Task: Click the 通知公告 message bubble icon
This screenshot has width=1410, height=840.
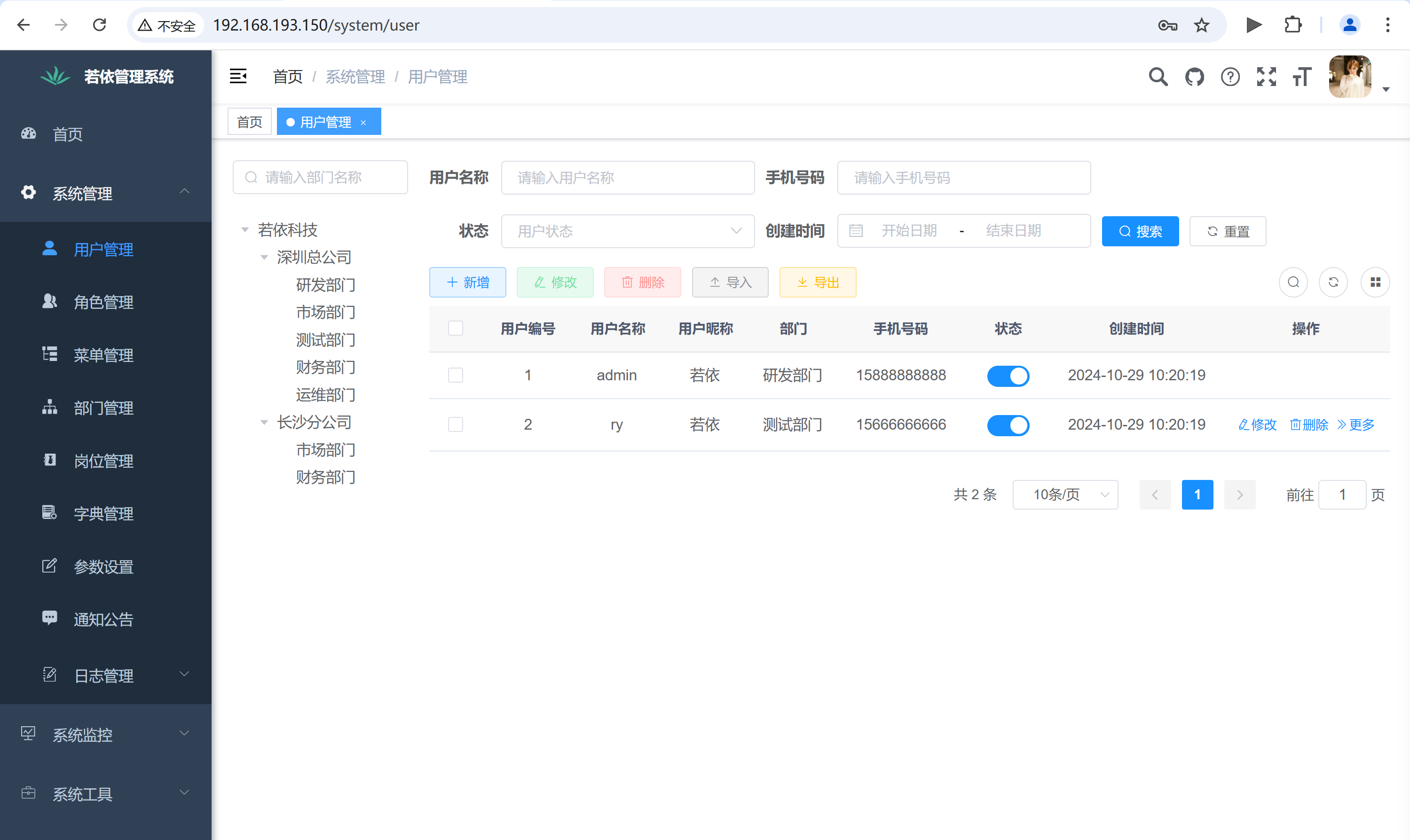Action: (50, 618)
